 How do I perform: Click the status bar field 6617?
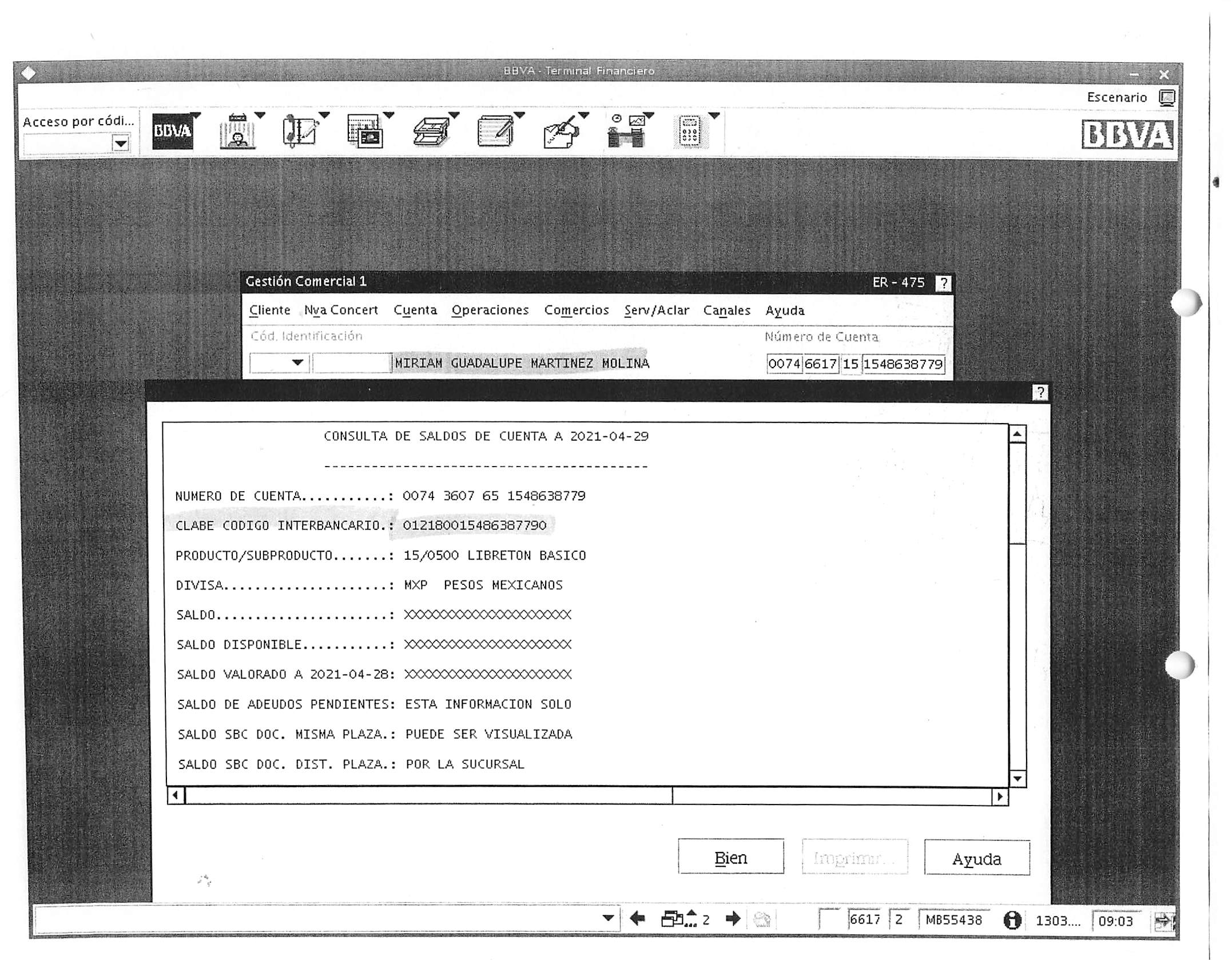tap(865, 919)
